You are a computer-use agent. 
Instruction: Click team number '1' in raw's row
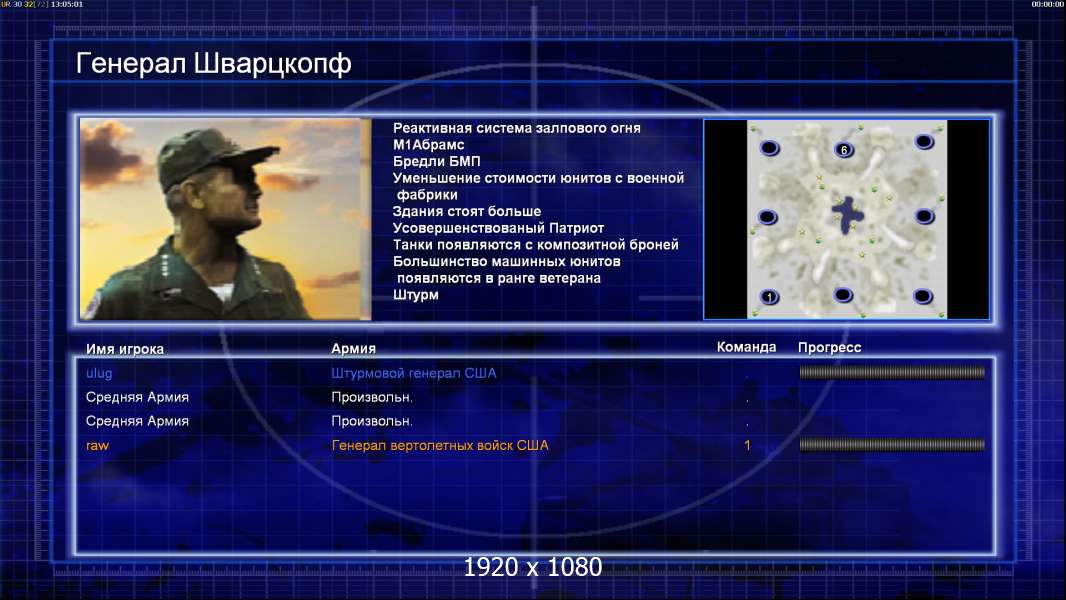point(747,446)
